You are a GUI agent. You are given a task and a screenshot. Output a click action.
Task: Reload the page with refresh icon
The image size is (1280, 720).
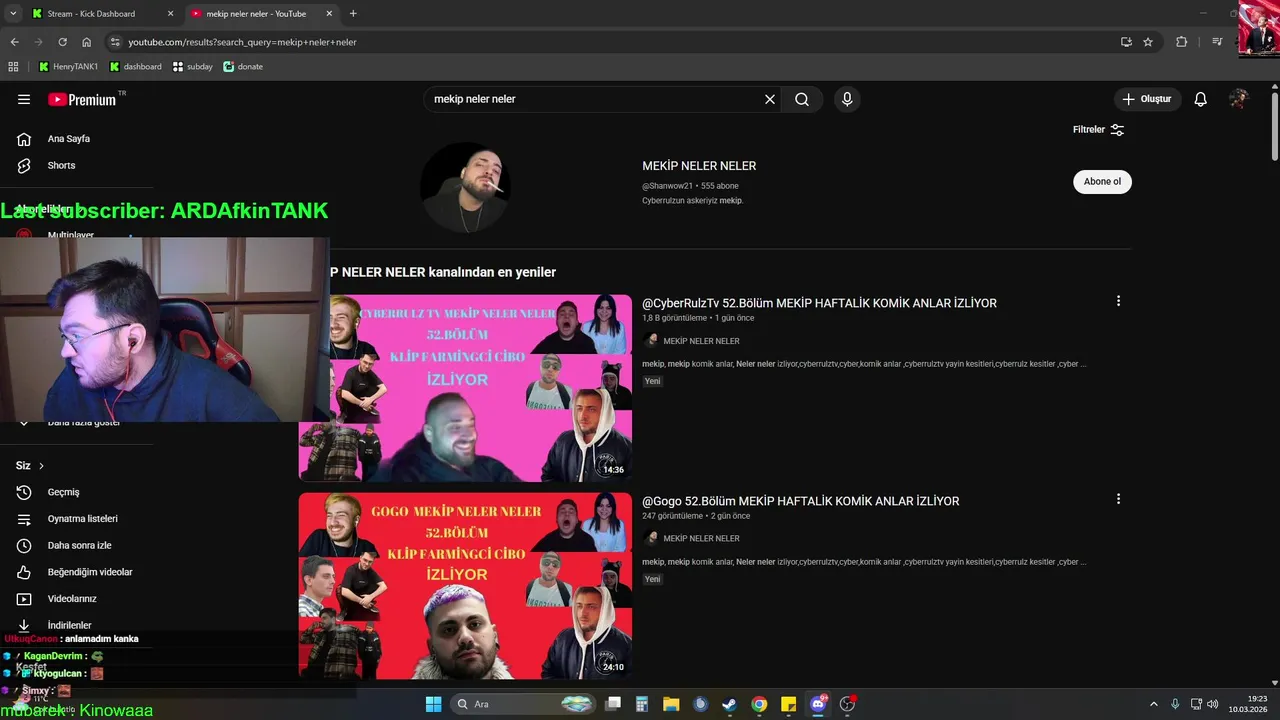(62, 42)
